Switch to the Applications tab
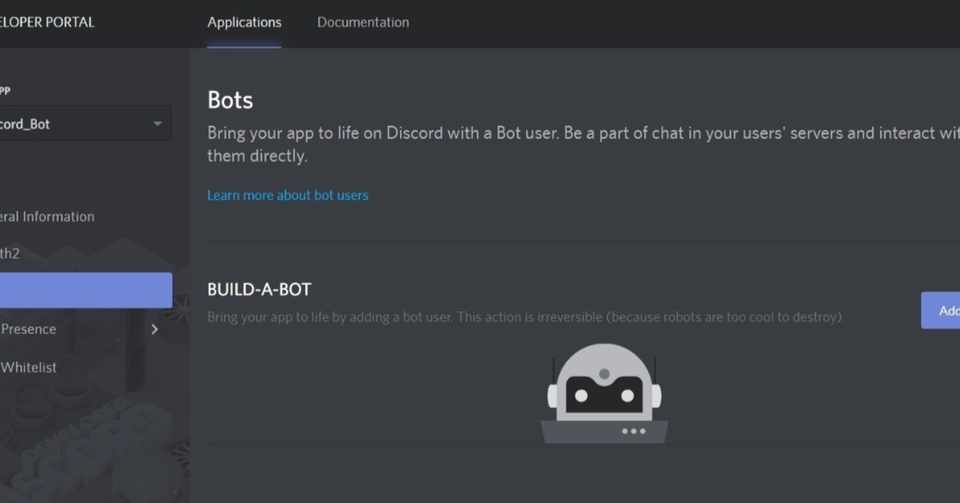 coord(244,22)
